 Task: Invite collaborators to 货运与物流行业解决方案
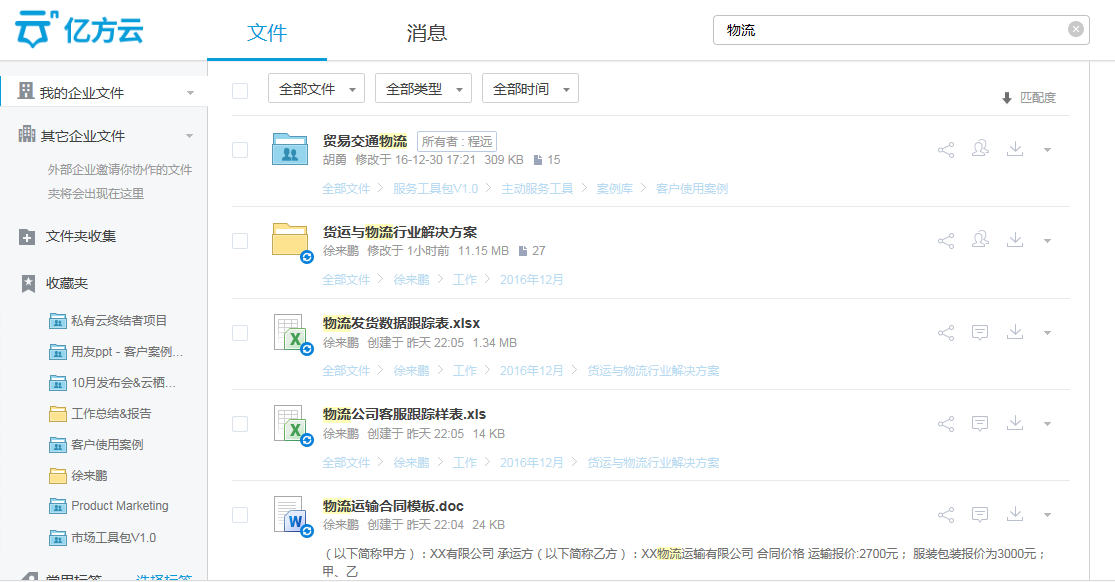pos(980,240)
